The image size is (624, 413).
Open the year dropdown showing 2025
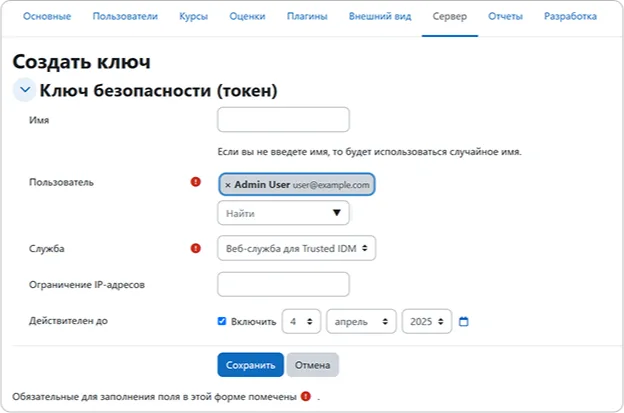point(427,322)
